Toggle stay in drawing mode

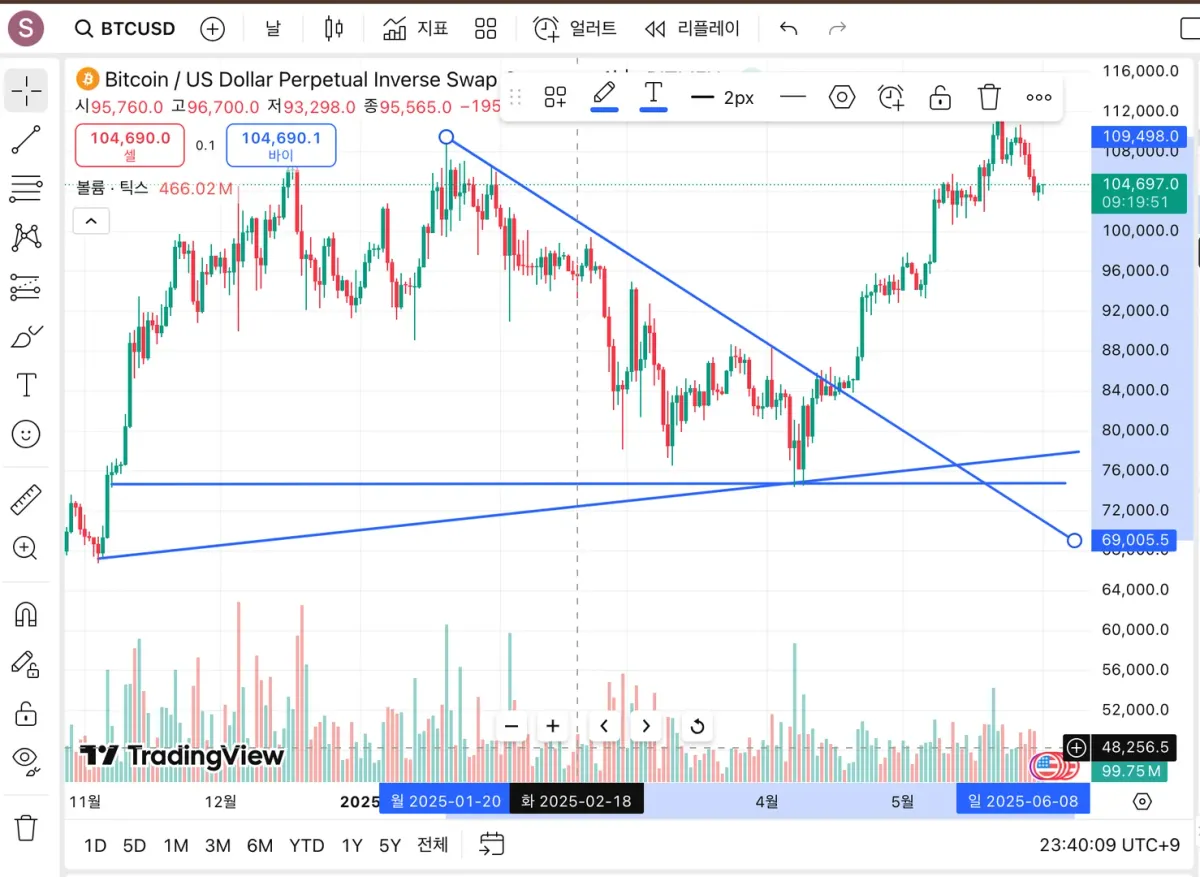[x=26, y=663]
